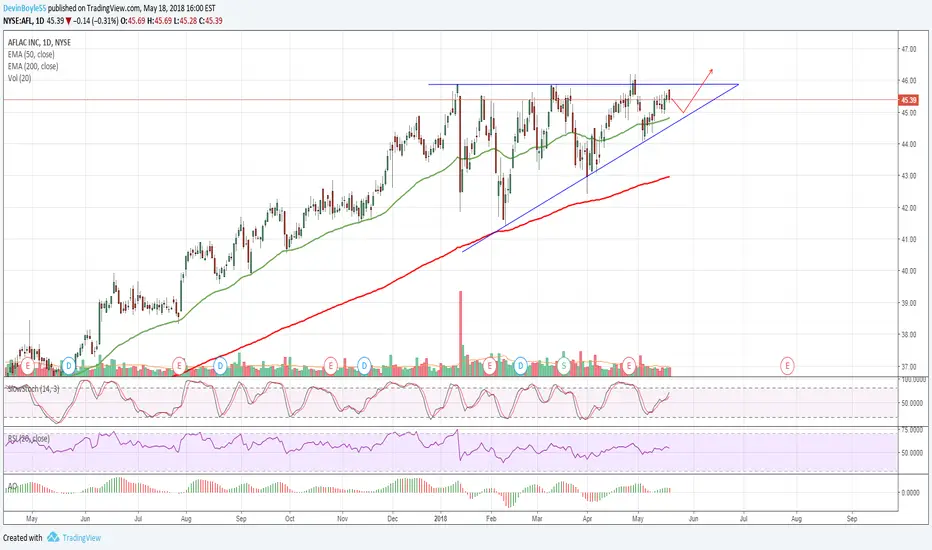
Task: Click the 39.00 price axis label
Action: 908,303
